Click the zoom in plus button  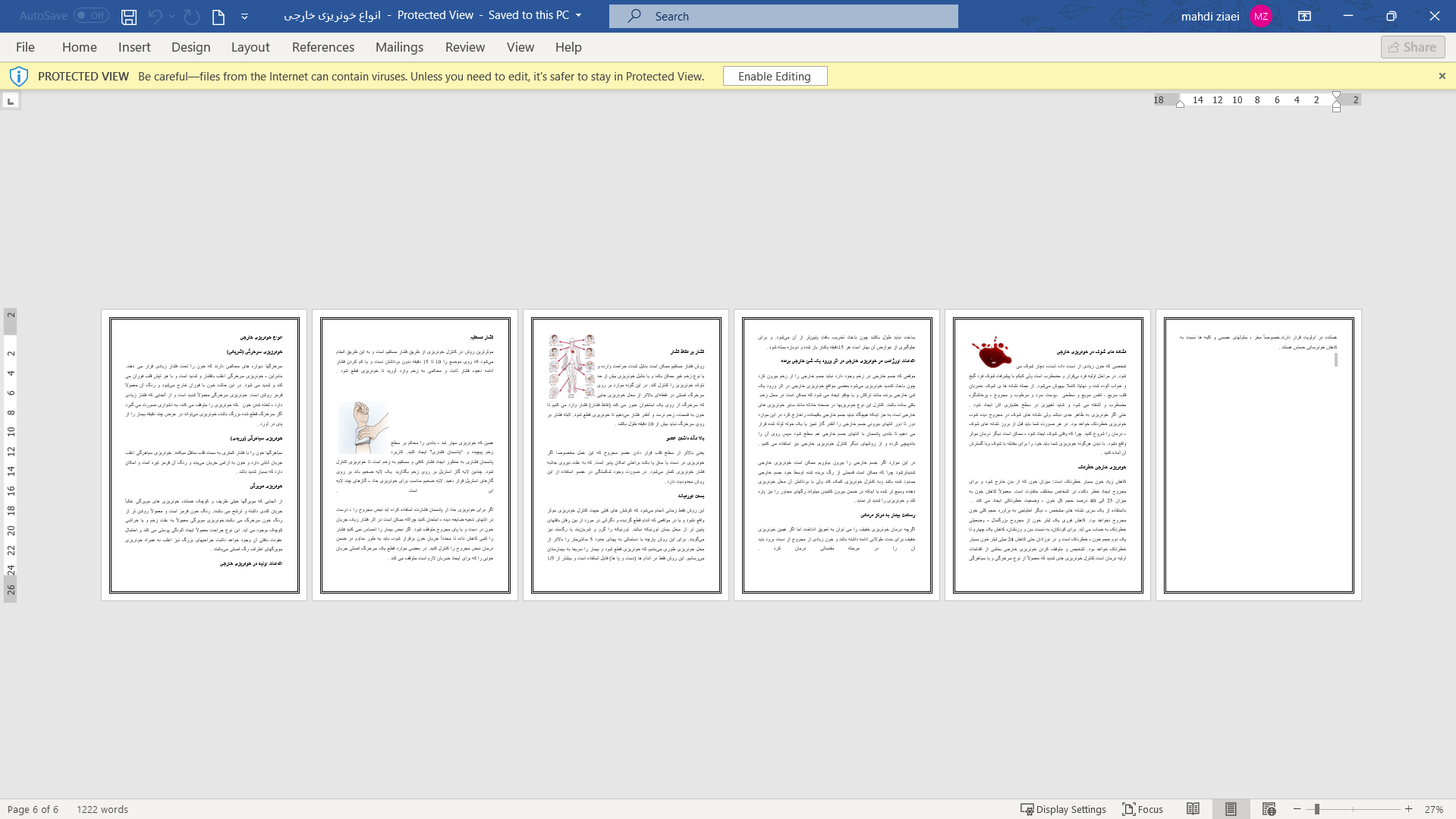pyautogui.click(x=1409, y=809)
